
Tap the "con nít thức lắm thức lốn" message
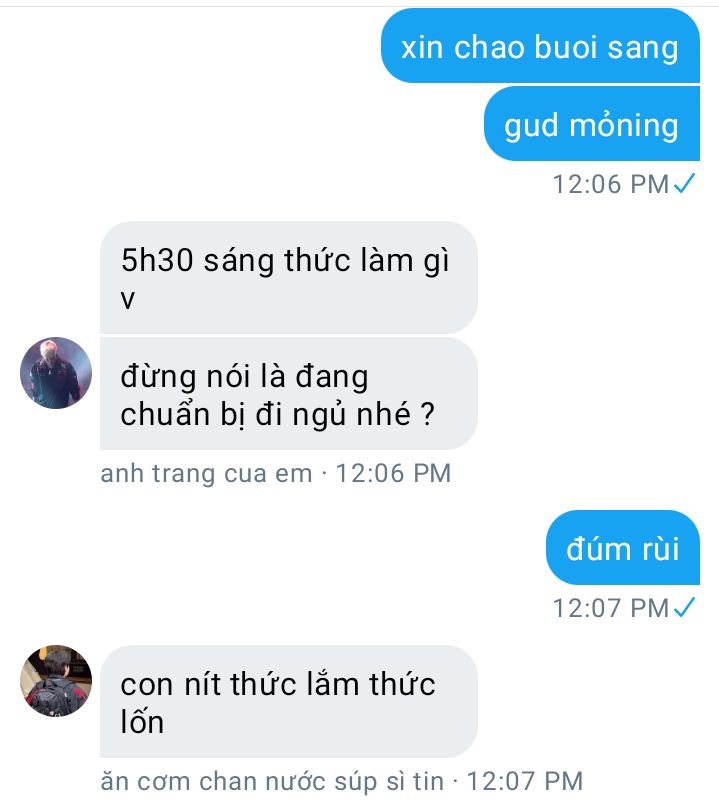coord(289,702)
